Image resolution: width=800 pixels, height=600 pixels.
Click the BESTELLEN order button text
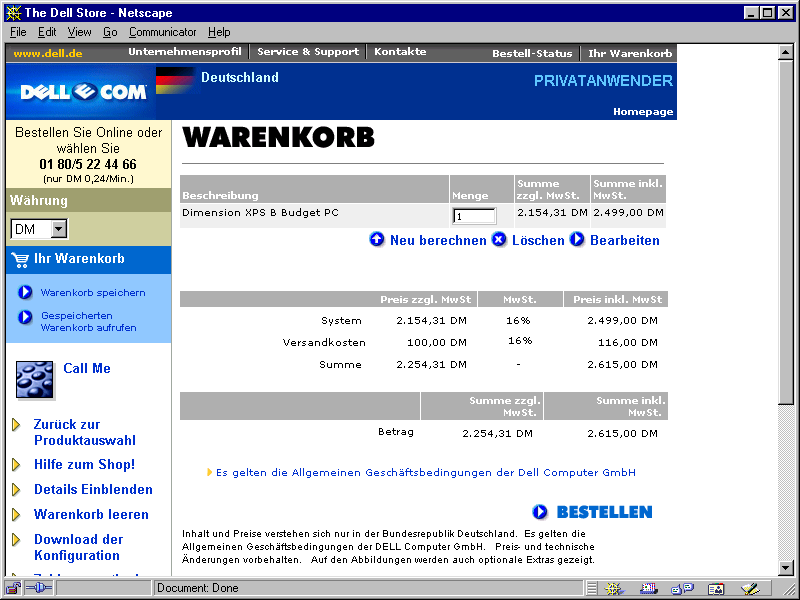tap(605, 512)
